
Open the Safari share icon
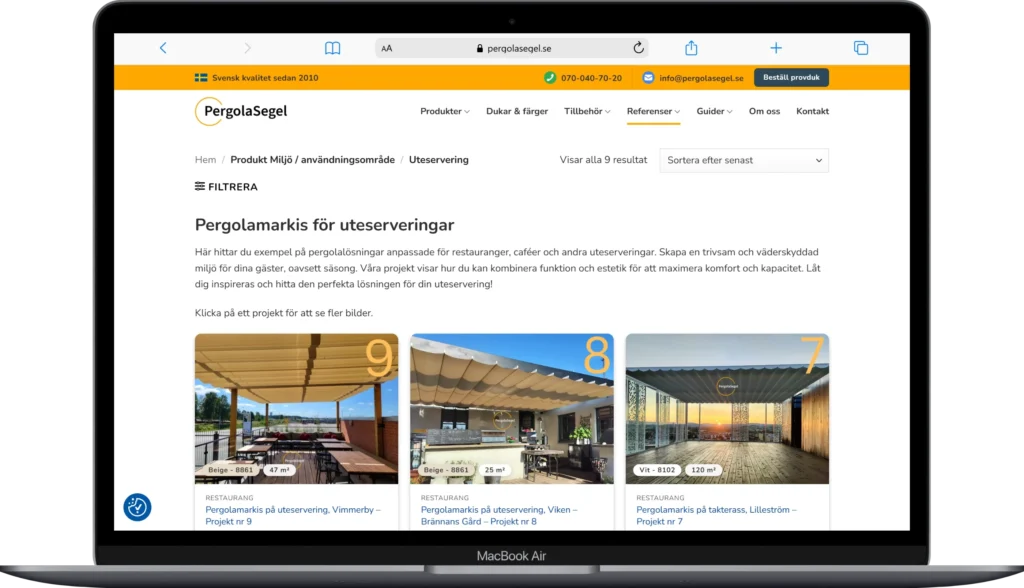point(690,47)
